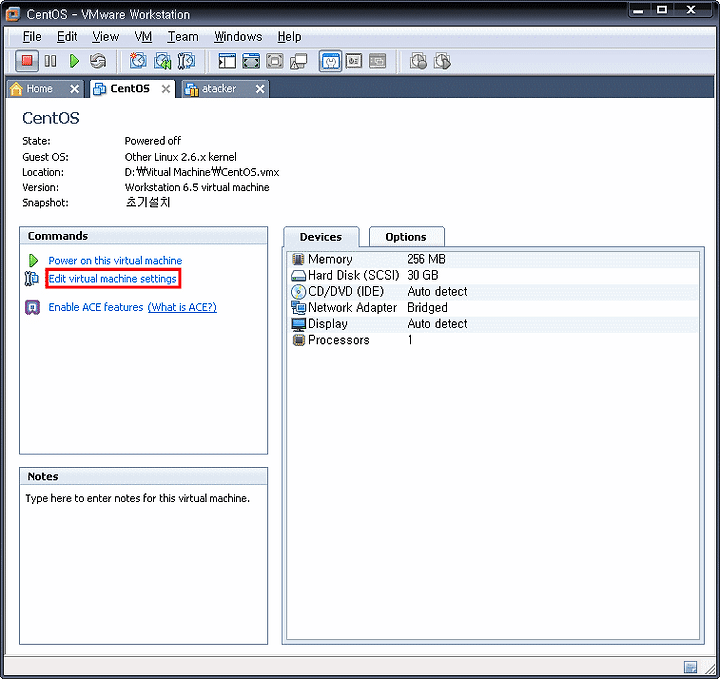Open the Windows menu
The image size is (720, 679).
[238, 37]
